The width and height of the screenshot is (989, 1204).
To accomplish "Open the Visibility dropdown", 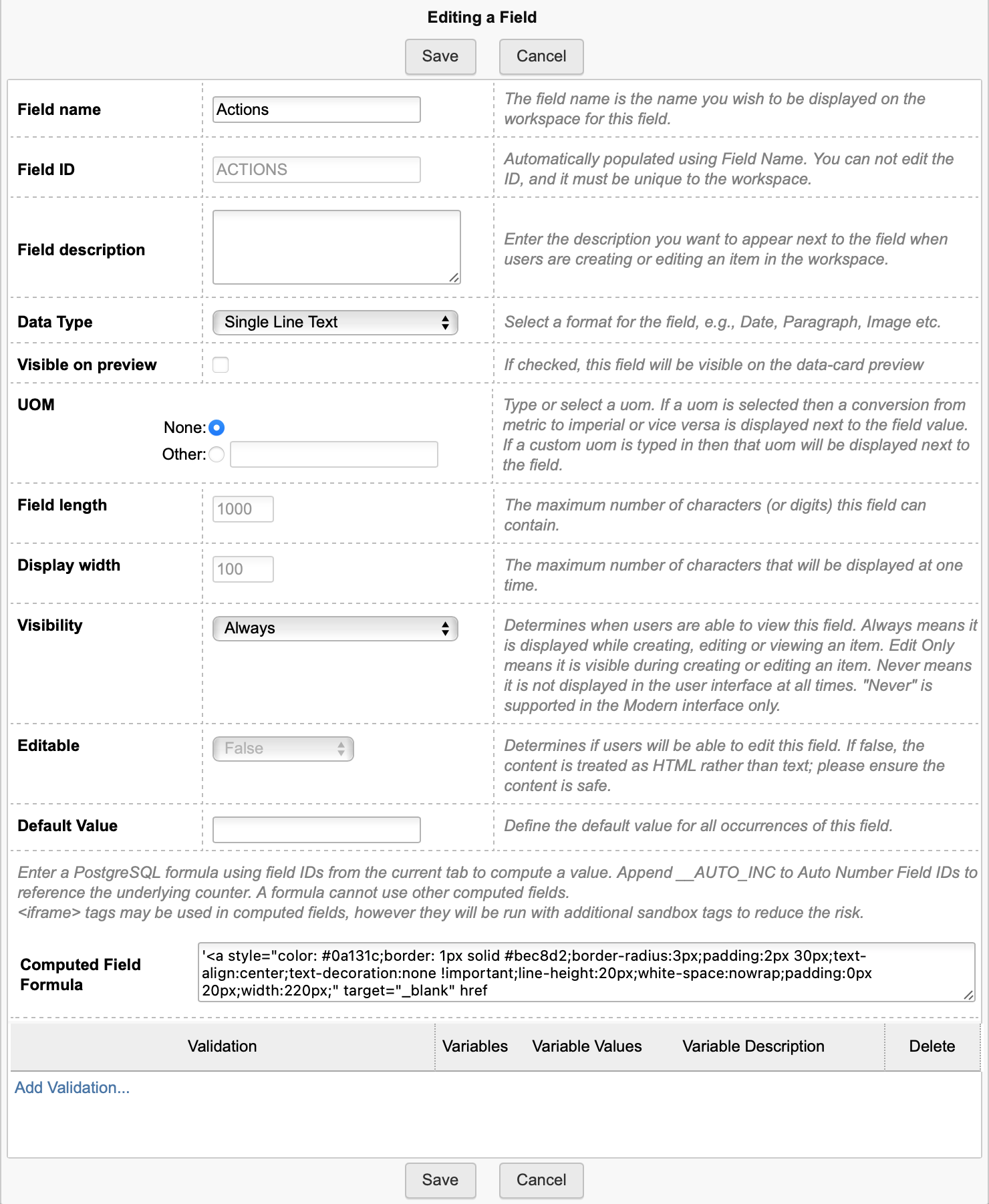I will coord(335,629).
